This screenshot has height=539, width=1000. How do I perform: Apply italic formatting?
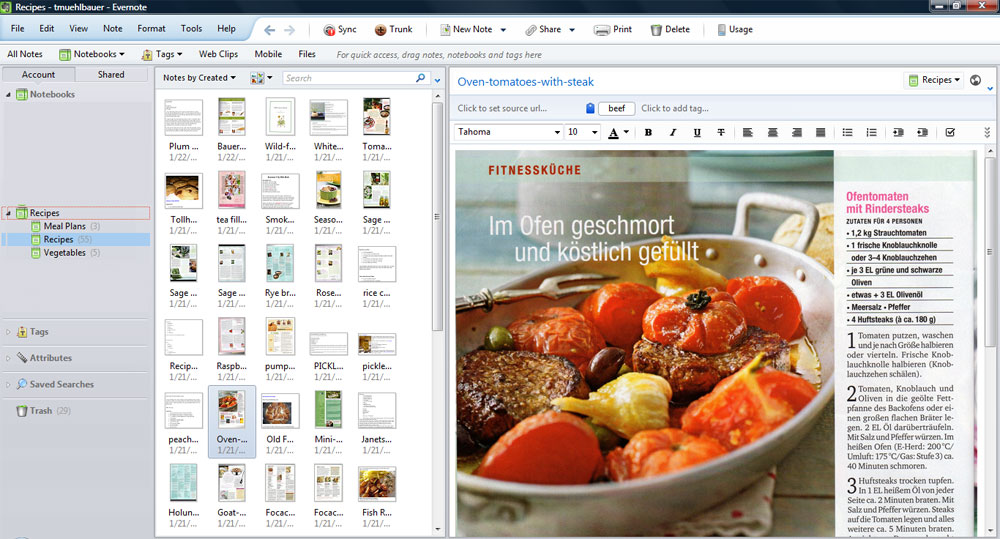(672, 132)
